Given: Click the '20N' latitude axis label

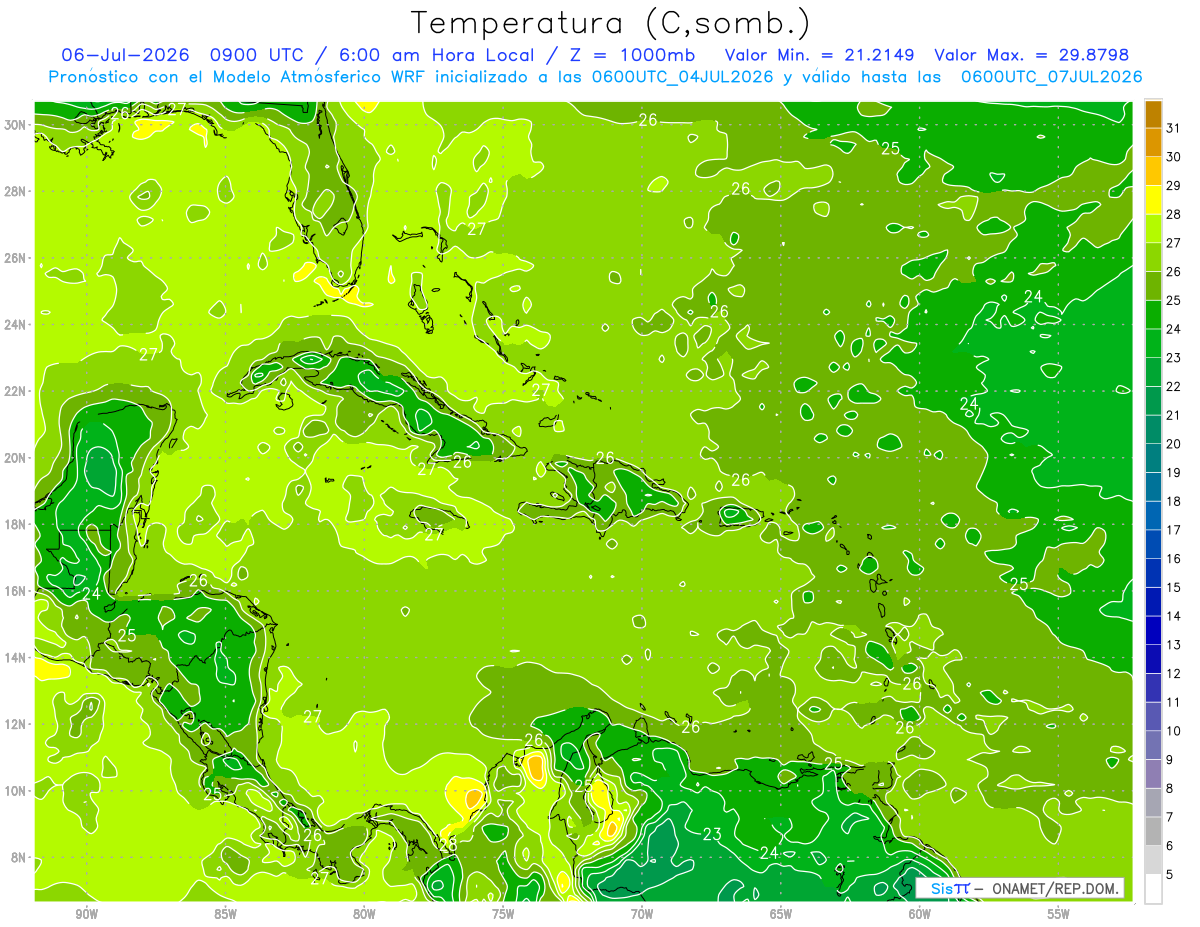Looking at the screenshot, I should (15, 458).
